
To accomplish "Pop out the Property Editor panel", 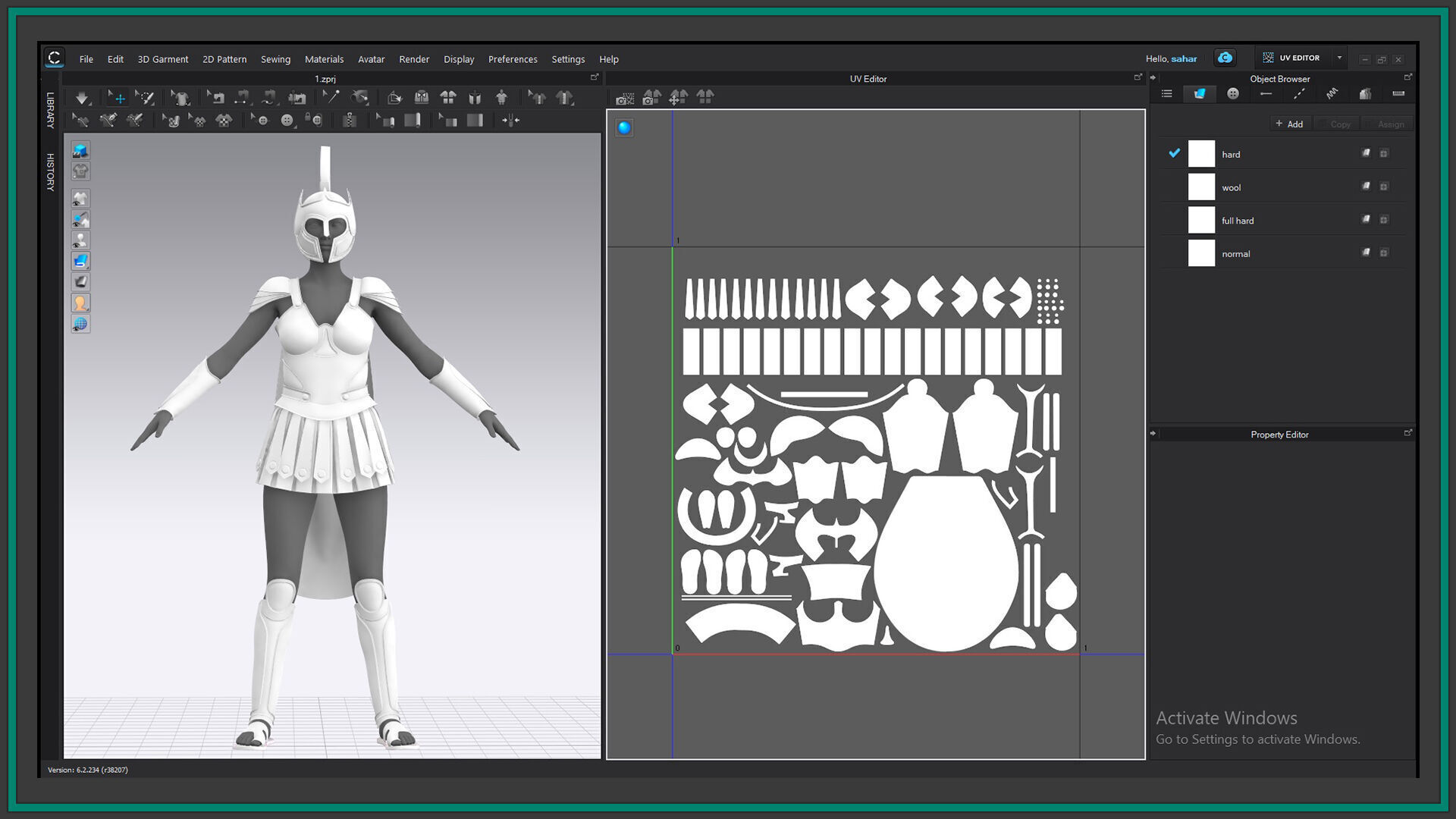I will [x=1408, y=433].
